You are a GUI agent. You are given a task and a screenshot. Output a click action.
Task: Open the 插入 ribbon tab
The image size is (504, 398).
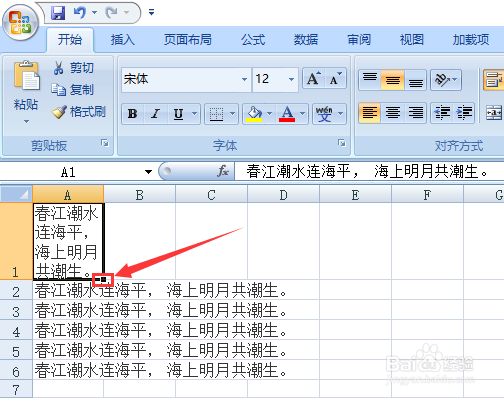(x=123, y=40)
